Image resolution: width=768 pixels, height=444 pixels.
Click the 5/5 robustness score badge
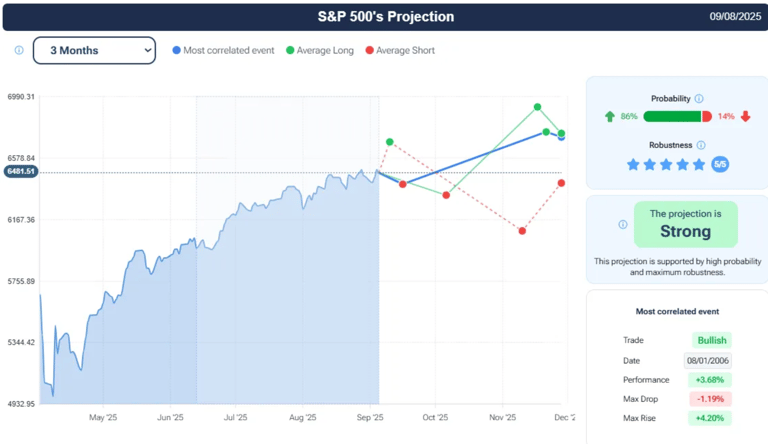pos(720,164)
